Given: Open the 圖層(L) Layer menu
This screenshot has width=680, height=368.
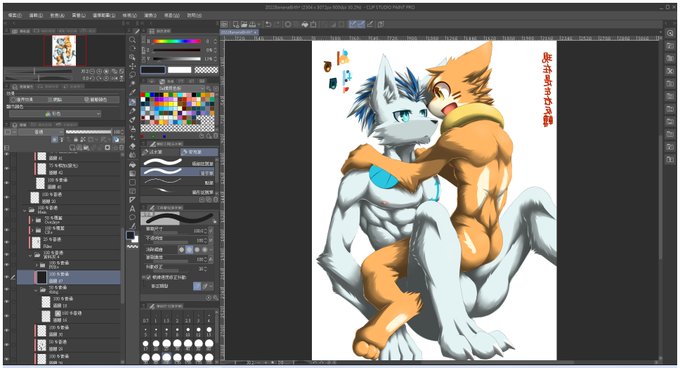Looking at the screenshot, I should (78, 15).
